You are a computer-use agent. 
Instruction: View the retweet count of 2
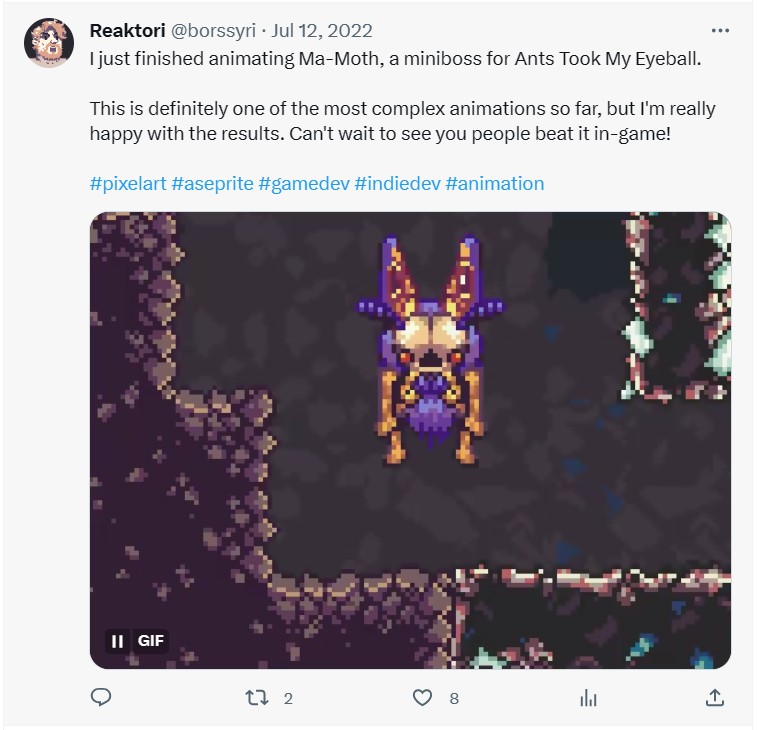pyautogui.click(x=288, y=699)
